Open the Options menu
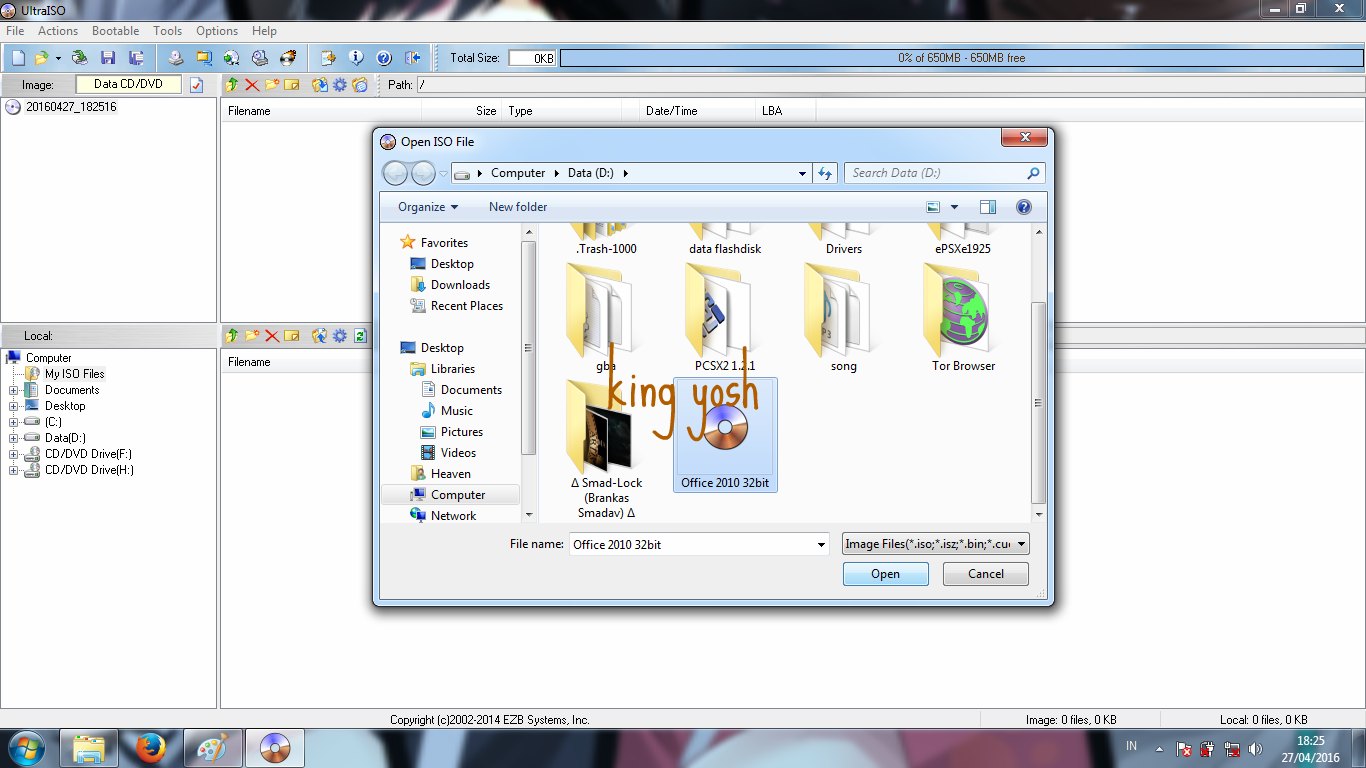 point(217,31)
